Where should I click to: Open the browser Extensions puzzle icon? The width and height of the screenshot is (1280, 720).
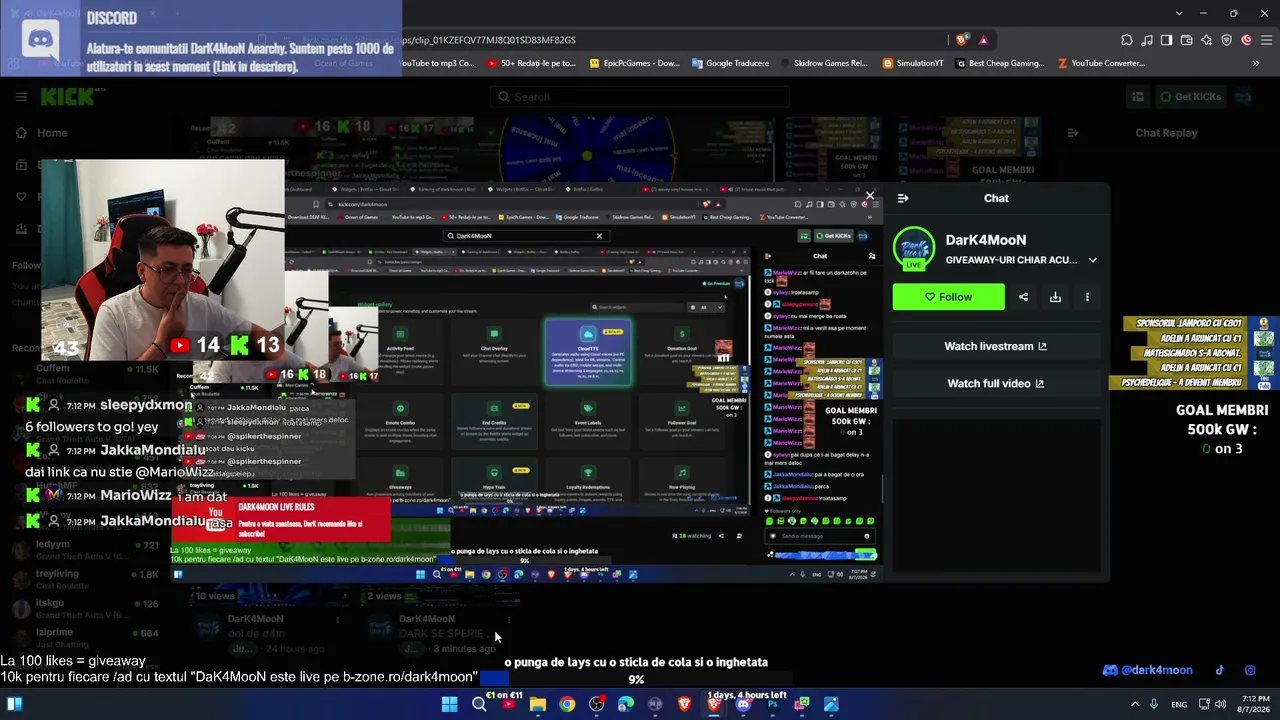point(1127,40)
